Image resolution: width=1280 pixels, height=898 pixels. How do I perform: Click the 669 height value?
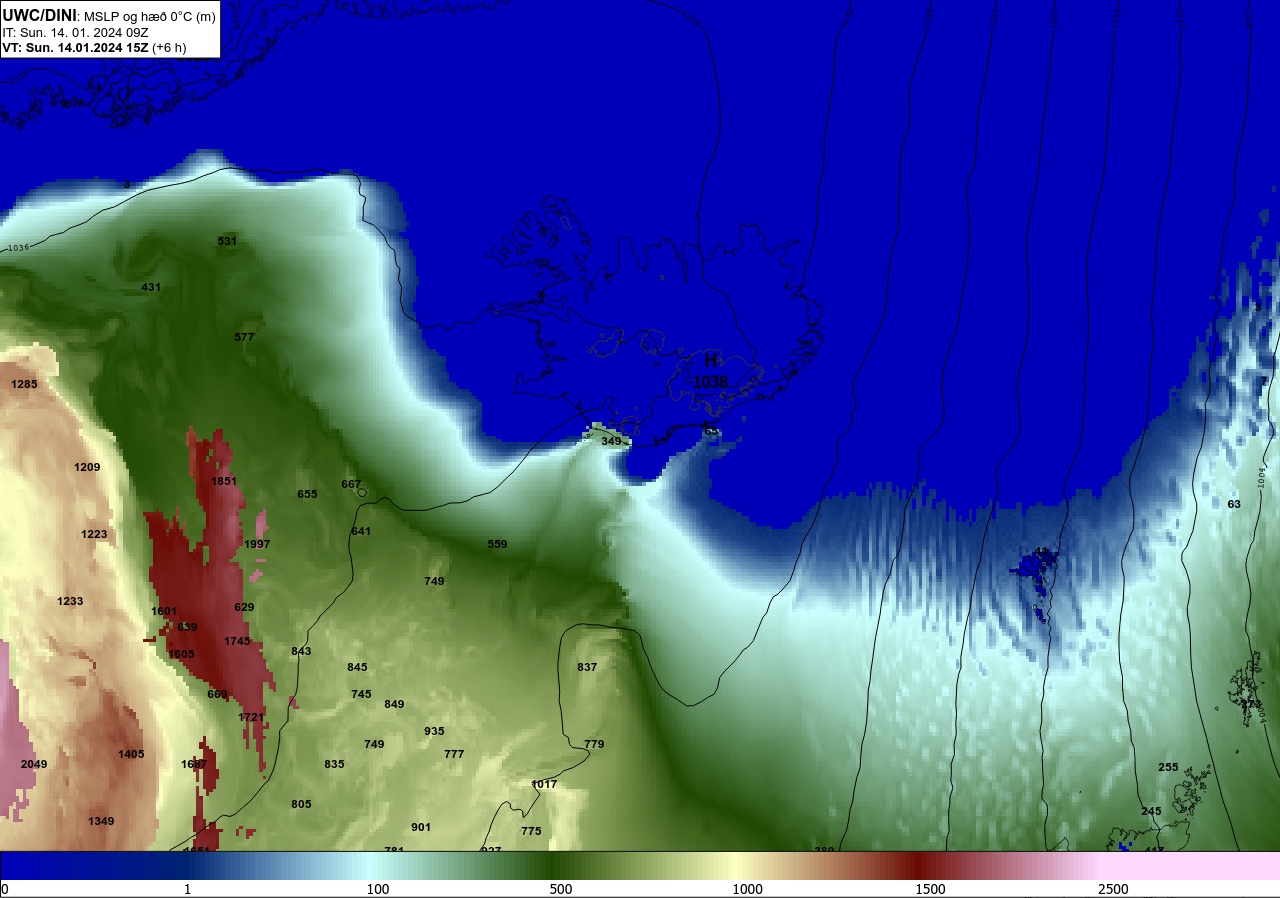pos(217,694)
